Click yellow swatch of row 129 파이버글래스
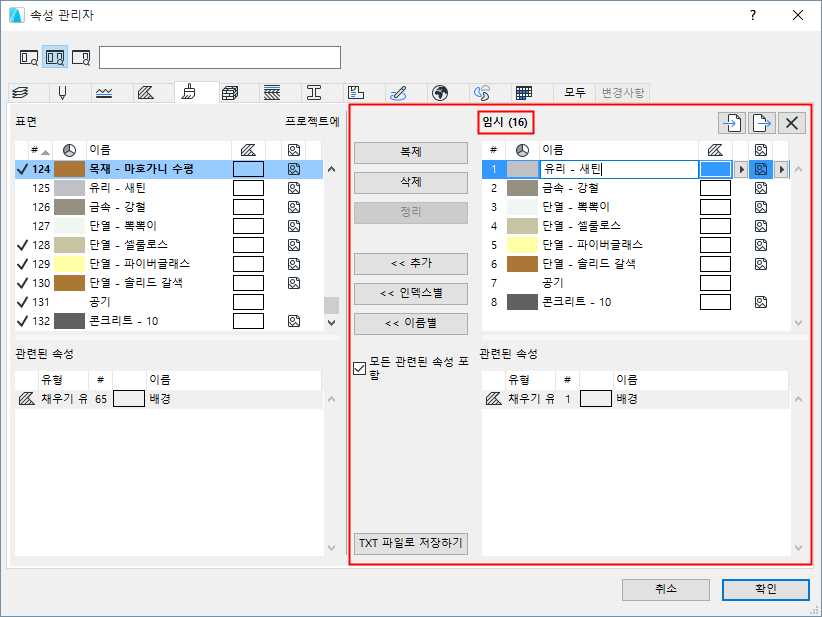The image size is (822, 617). [69, 264]
